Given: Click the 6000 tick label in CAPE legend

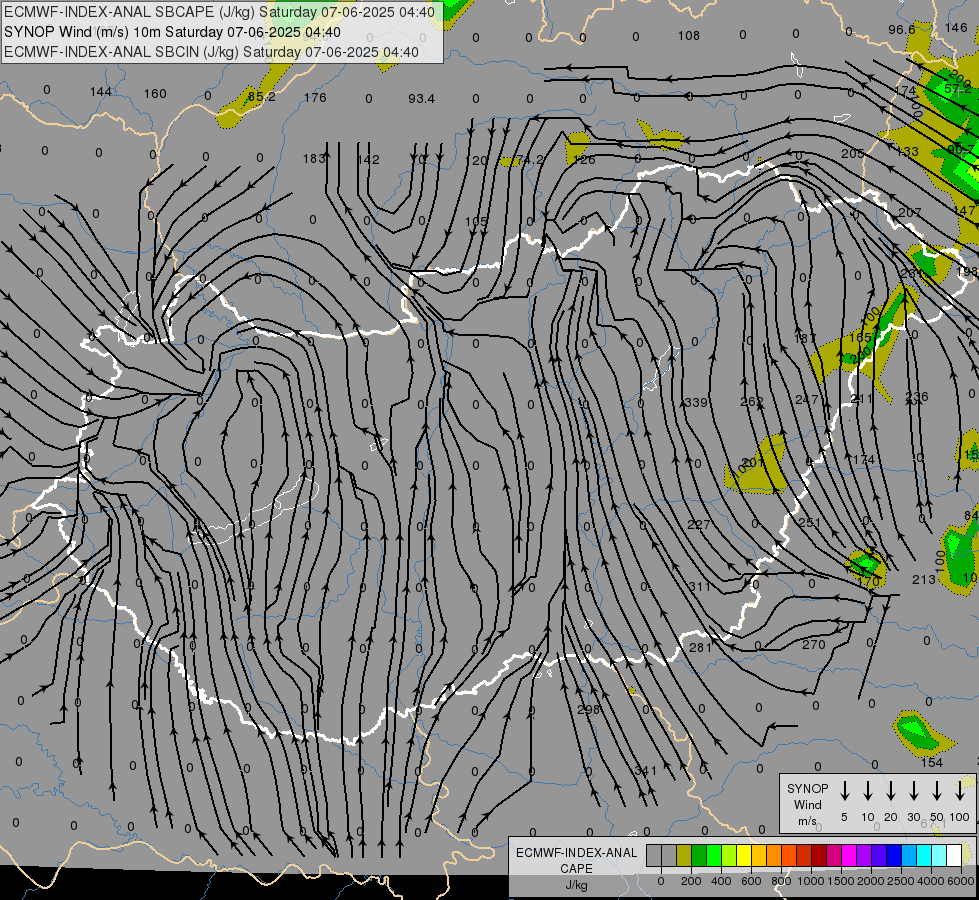Looking at the screenshot, I should click(961, 881).
